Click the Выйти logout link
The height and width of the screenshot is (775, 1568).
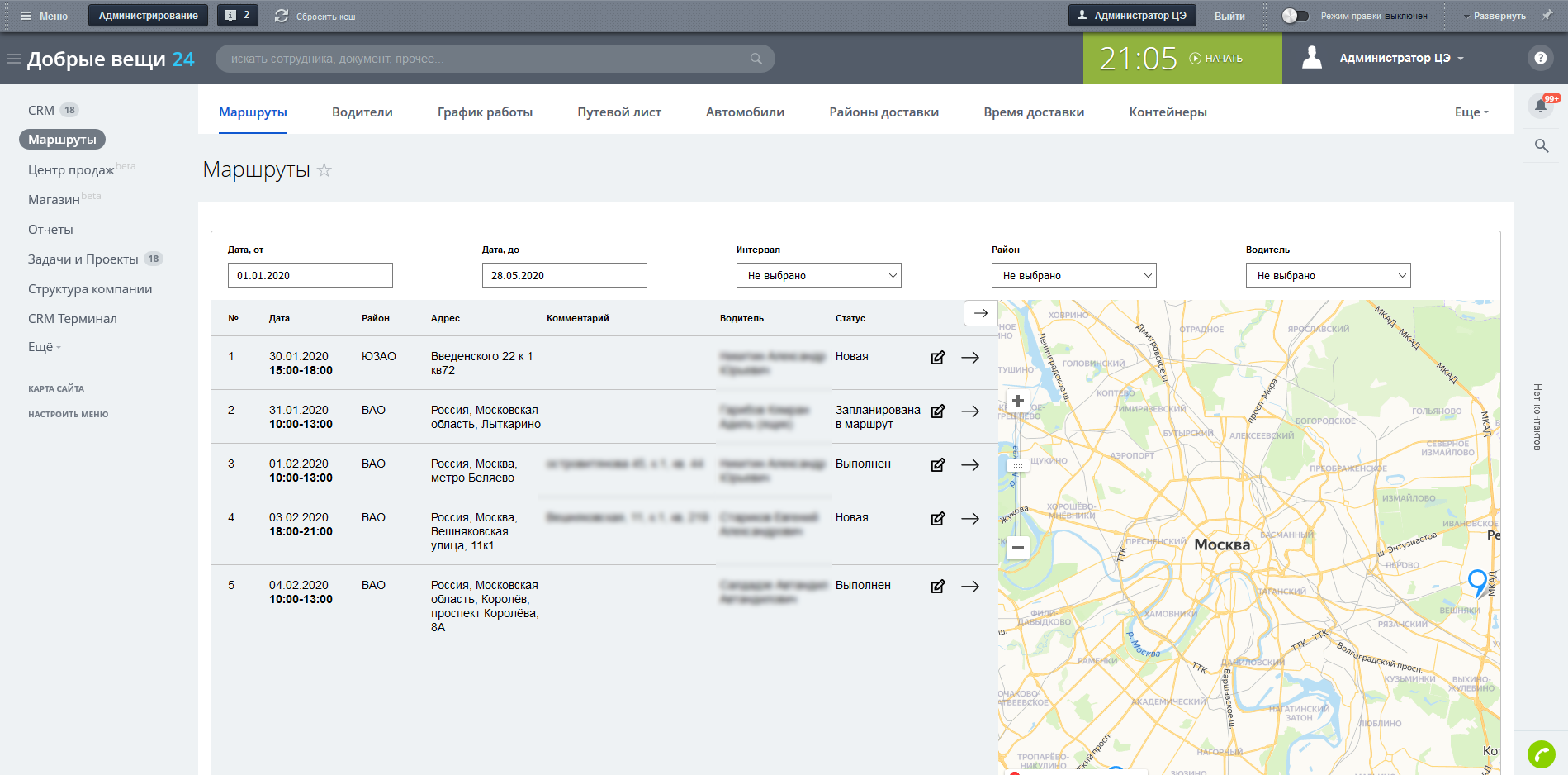1229,16
